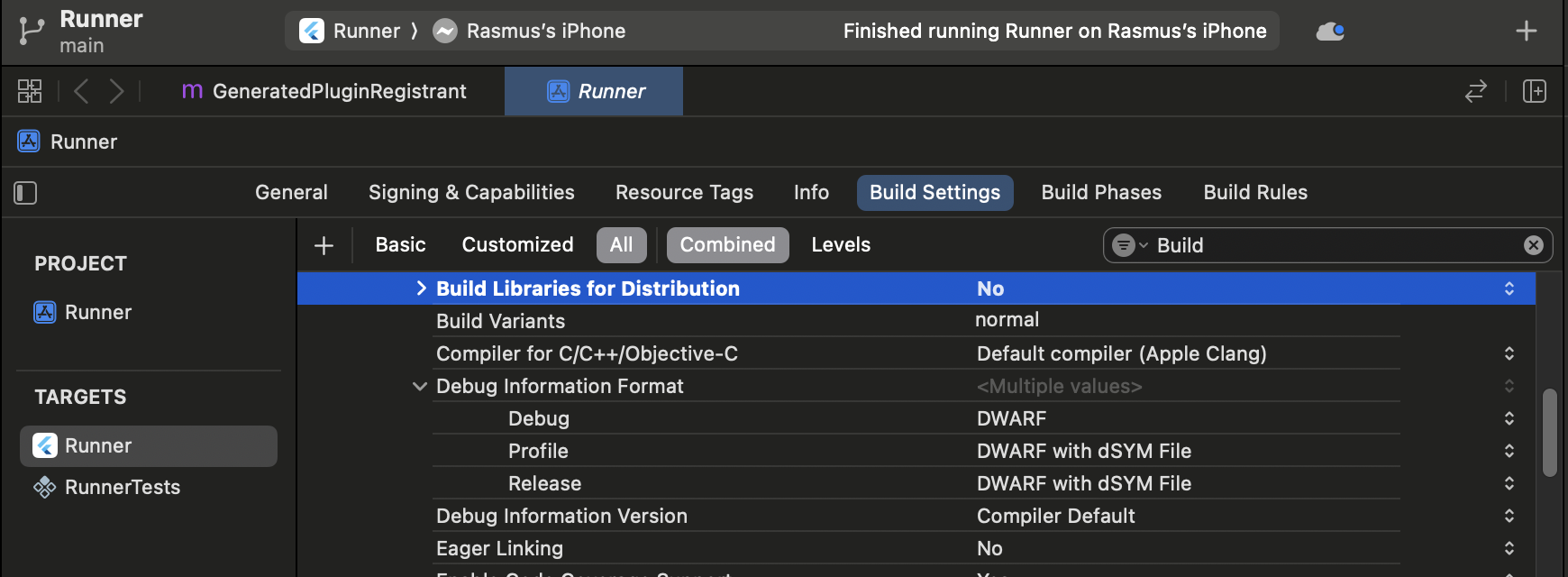The width and height of the screenshot is (1568, 577).
Task: Select the Release row under Debug Information Format
Action: (916, 483)
